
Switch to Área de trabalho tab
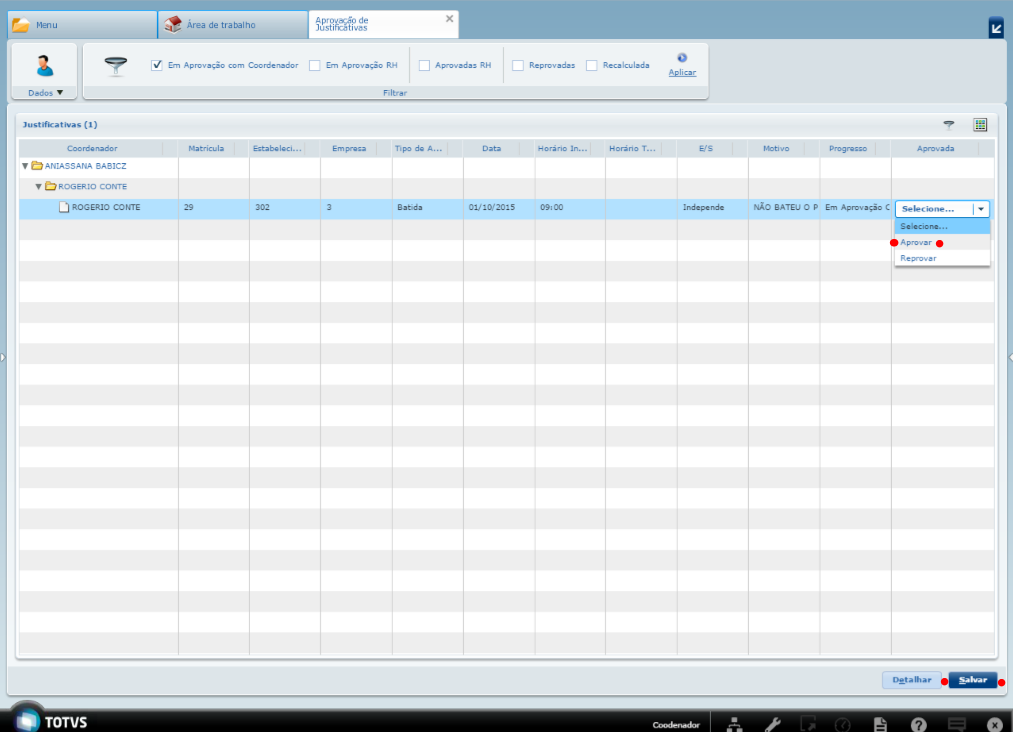(x=233, y=25)
